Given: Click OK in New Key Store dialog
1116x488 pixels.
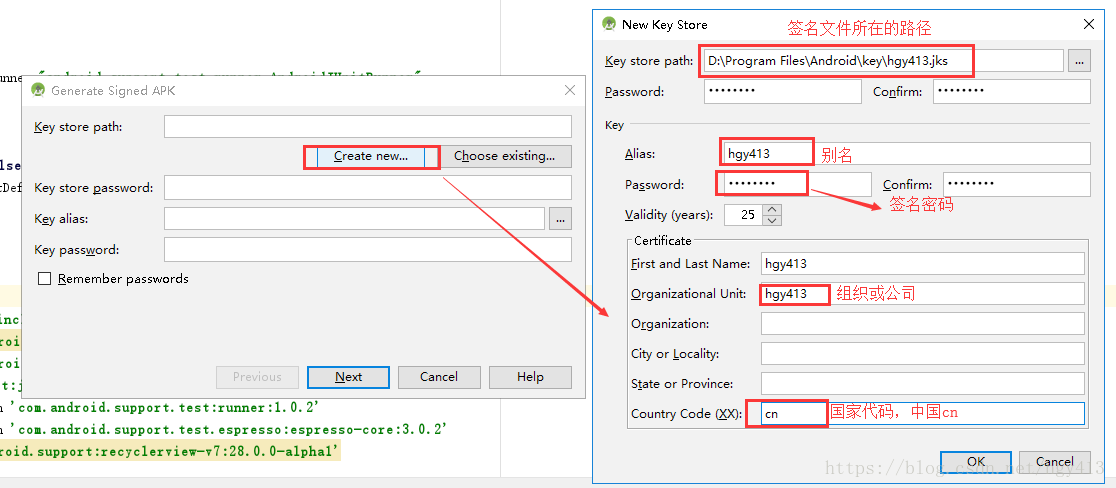Looking at the screenshot, I should click(x=976, y=462).
